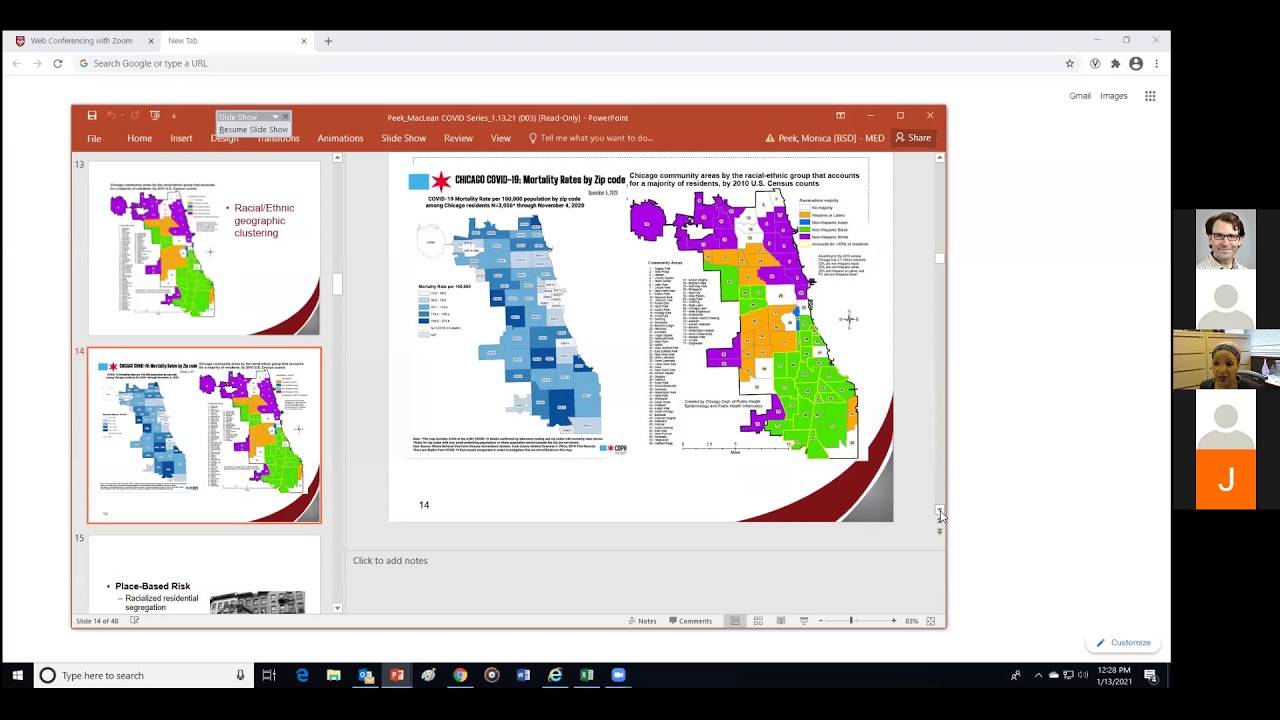Start slide show from beginning icon

point(155,116)
